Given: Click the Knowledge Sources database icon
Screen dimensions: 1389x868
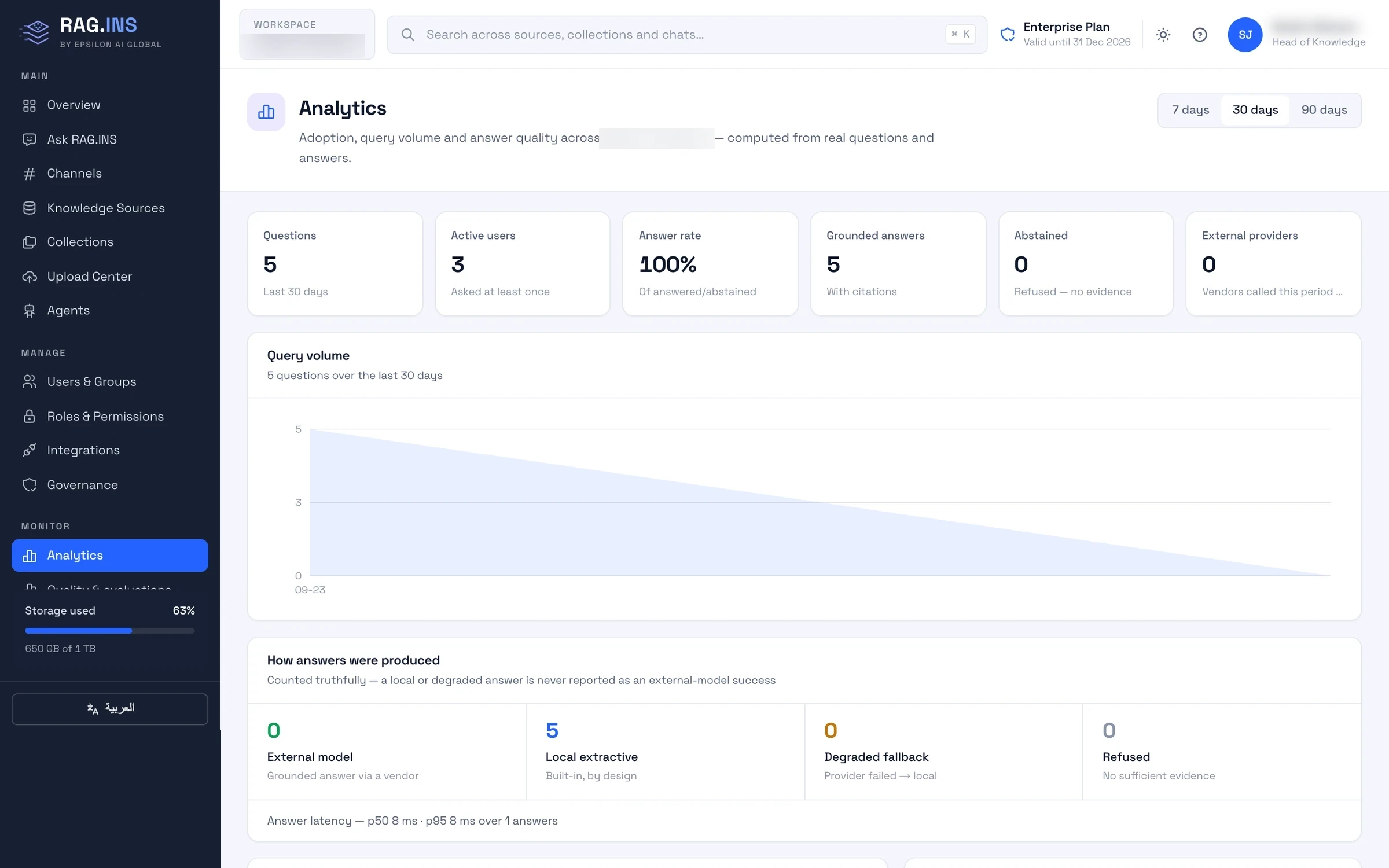Looking at the screenshot, I should (x=30, y=208).
